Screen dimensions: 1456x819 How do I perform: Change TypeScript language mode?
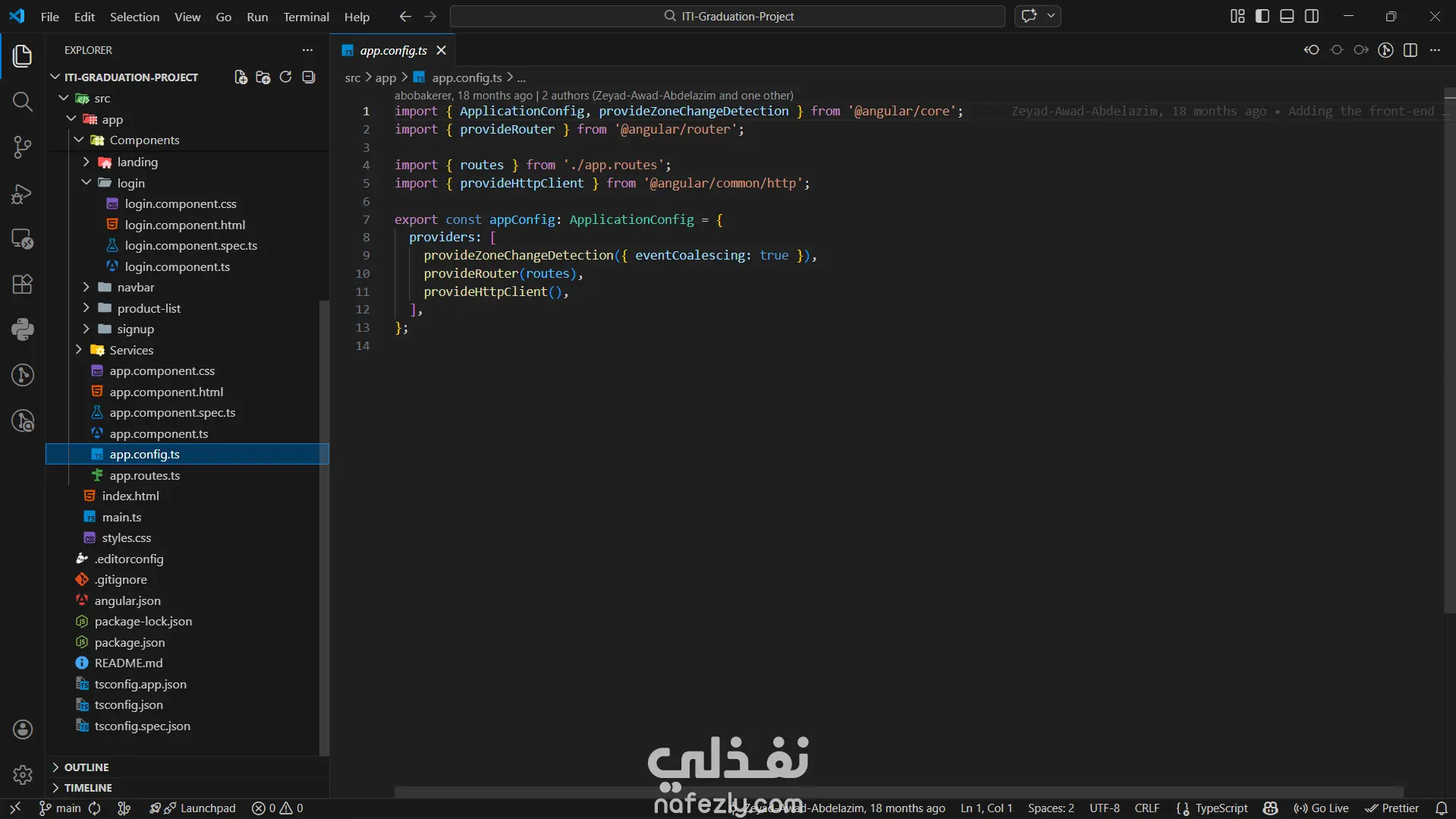tap(1222, 808)
